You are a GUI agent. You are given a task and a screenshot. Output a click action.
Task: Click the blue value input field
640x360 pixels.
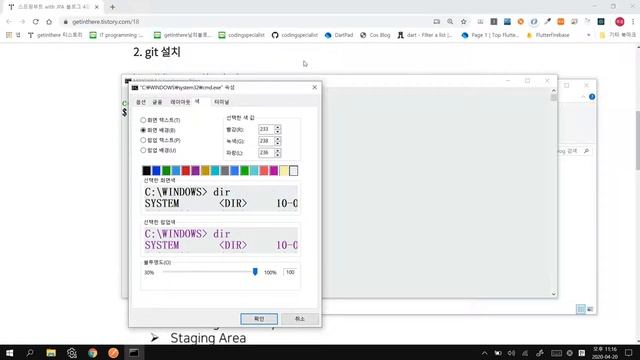266,153
